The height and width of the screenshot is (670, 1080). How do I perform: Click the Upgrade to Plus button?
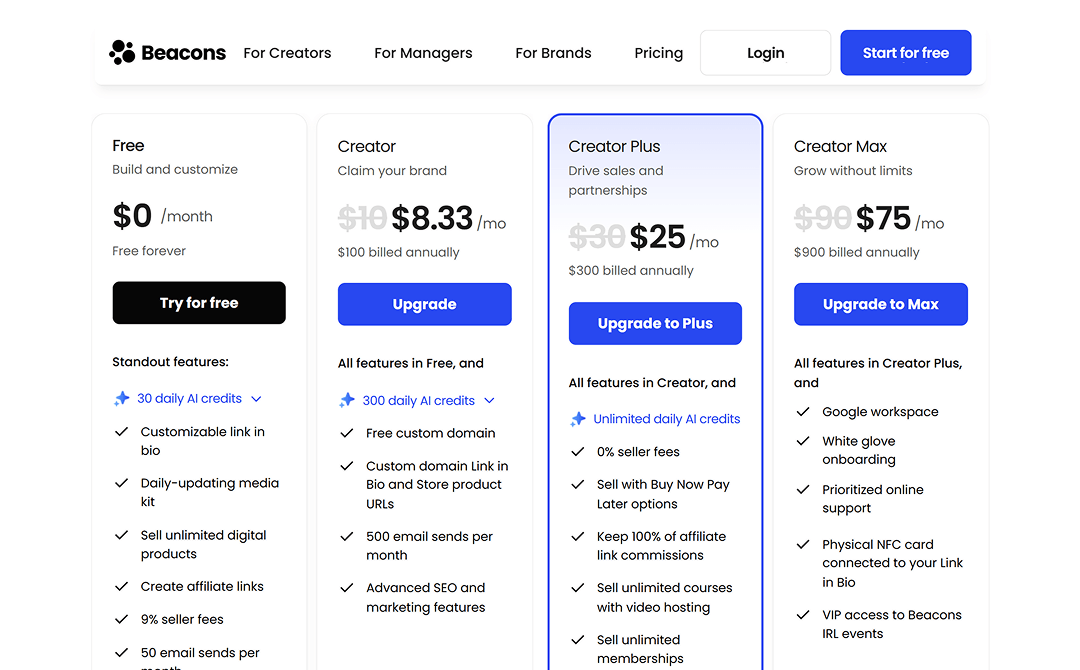coord(655,324)
